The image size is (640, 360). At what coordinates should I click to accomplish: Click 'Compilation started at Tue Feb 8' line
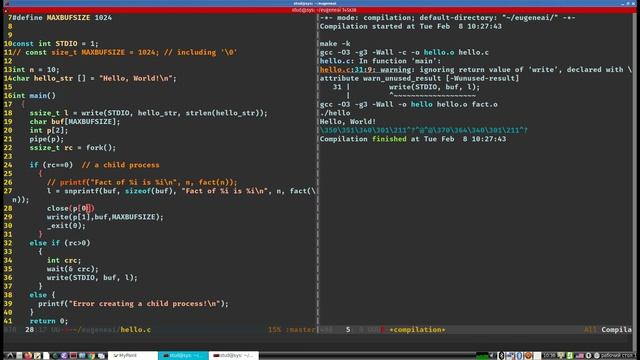[x=411, y=27]
